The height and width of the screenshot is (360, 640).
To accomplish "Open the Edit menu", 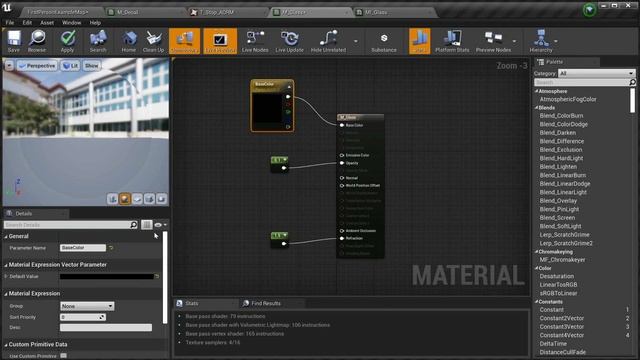I will (x=27, y=23).
